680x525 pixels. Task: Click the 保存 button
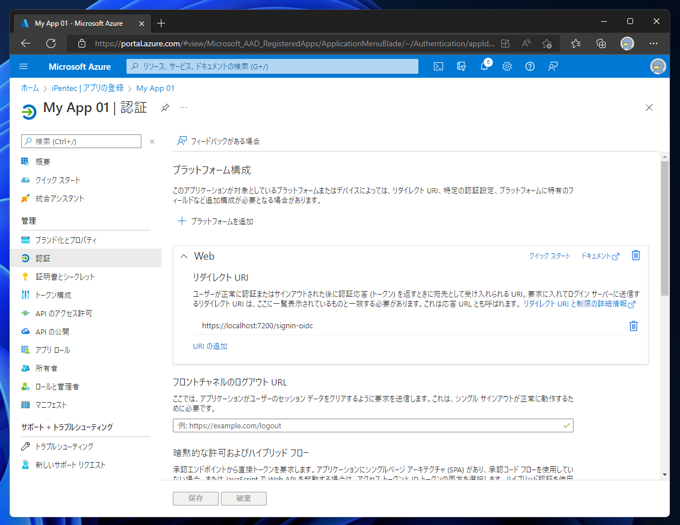coord(196,498)
